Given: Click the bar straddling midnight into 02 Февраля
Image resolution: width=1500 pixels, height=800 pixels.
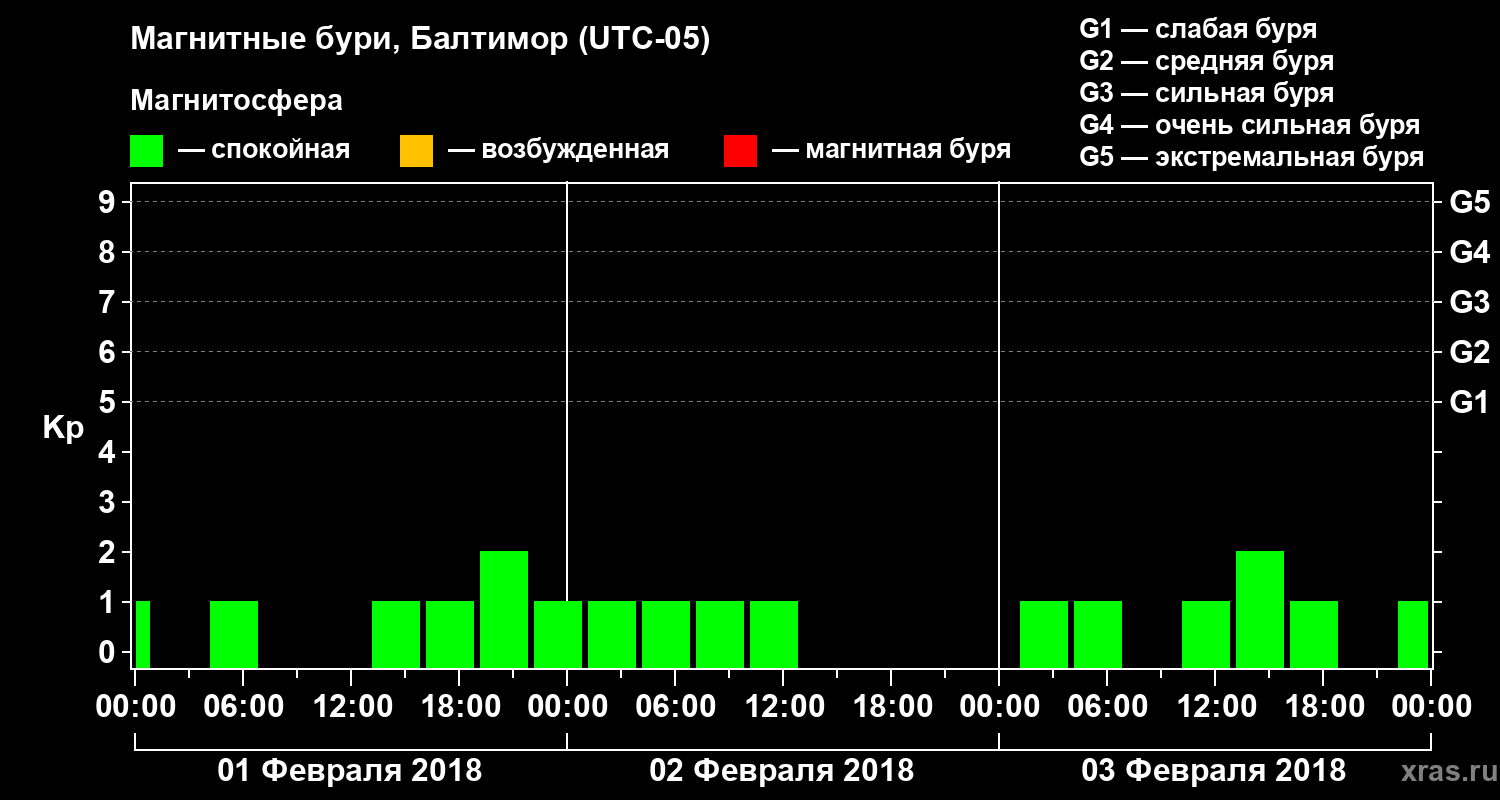Looking at the screenshot, I should click(558, 634).
